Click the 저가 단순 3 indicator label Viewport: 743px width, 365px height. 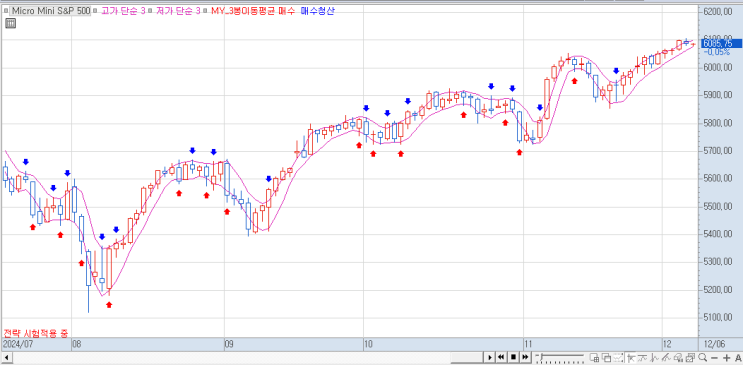179,10
